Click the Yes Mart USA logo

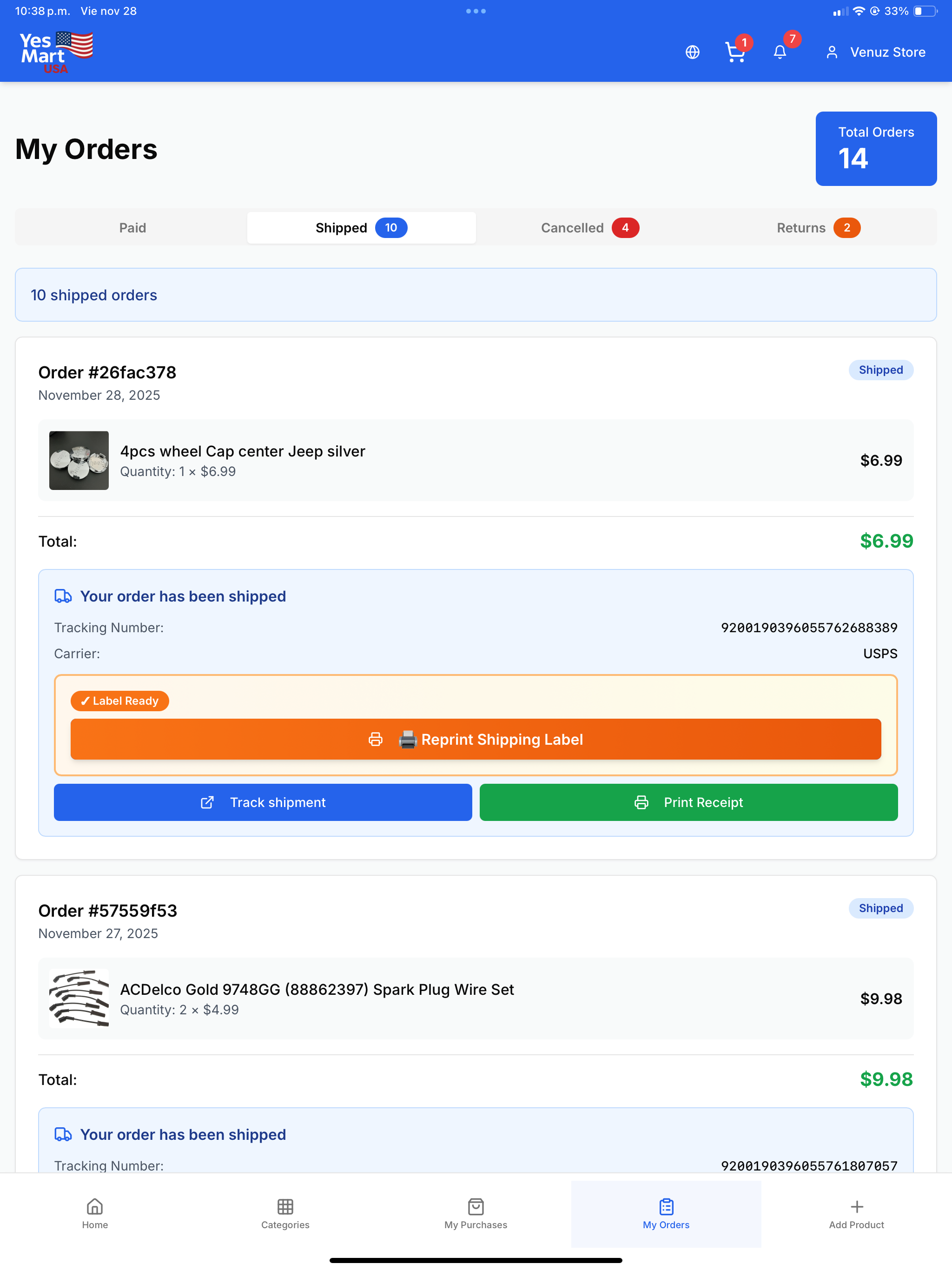56,52
